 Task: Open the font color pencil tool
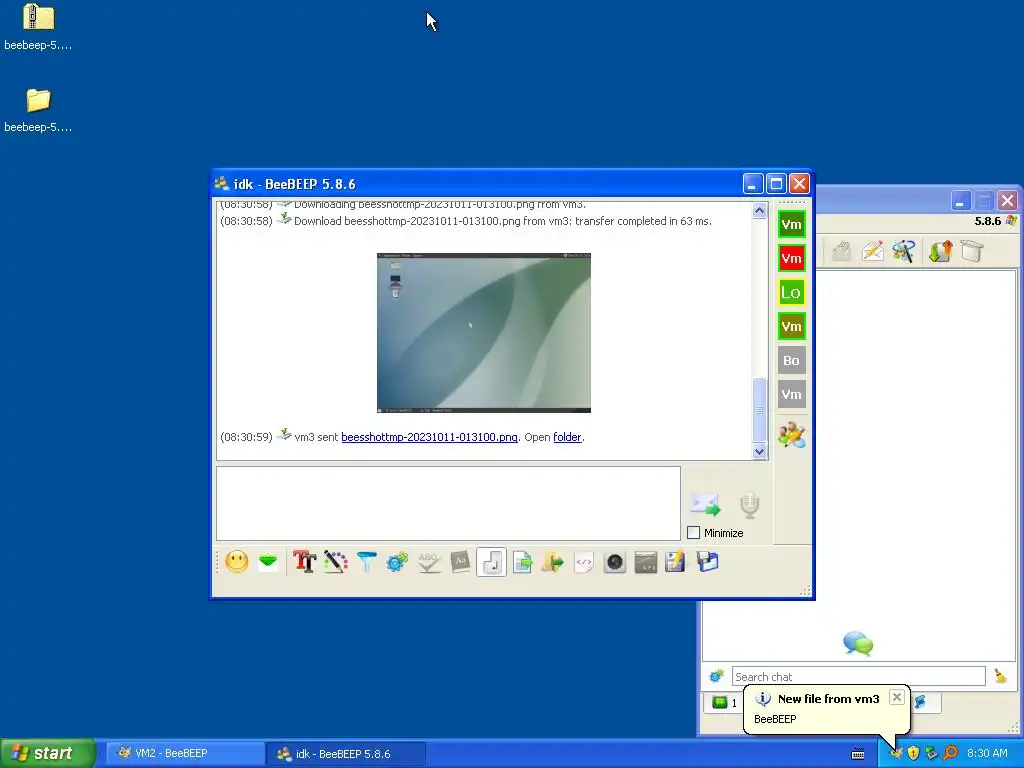click(336, 562)
